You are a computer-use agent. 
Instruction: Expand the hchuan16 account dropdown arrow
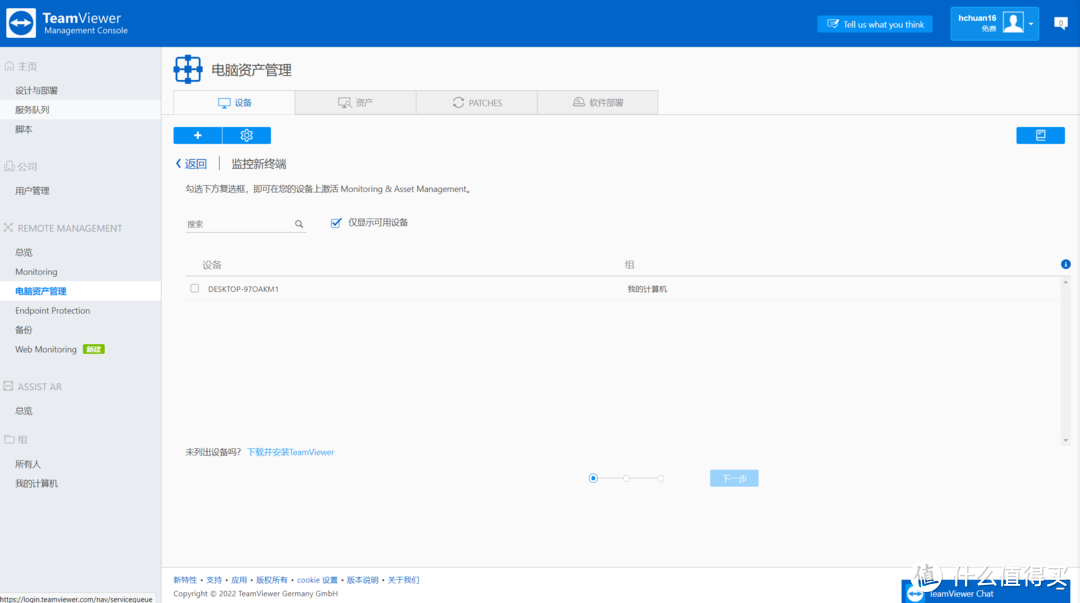(1031, 24)
